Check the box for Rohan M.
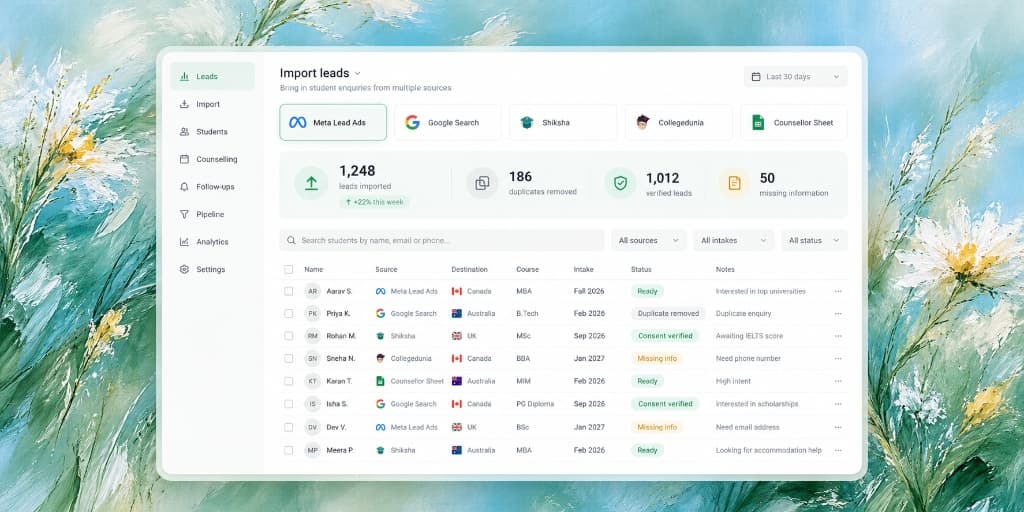This screenshot has width=1024, height=512. (x=289, y=336)
